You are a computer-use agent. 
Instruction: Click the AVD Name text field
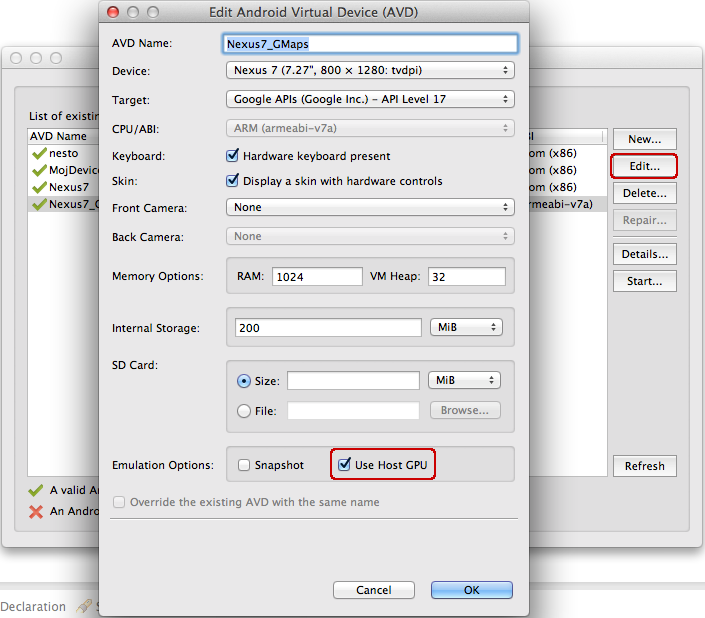click(370, 44)
